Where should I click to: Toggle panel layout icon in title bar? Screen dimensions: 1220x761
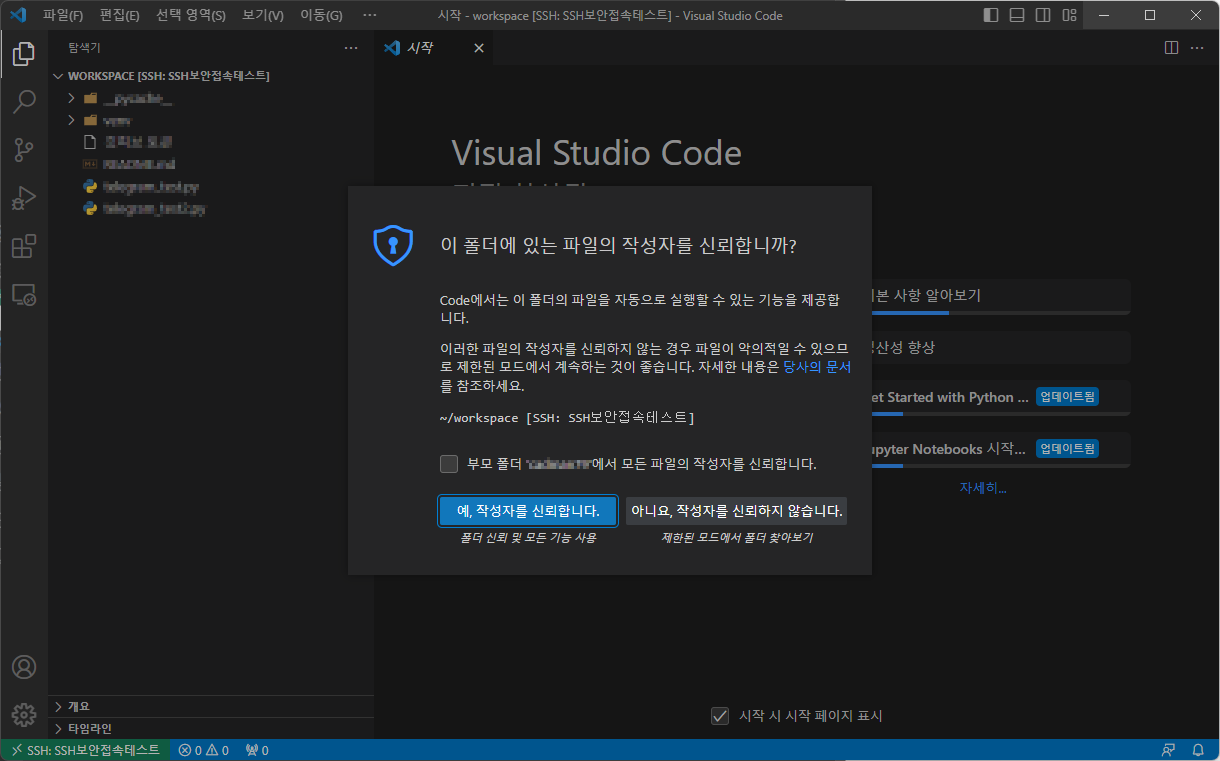(x=1017, y=15)
